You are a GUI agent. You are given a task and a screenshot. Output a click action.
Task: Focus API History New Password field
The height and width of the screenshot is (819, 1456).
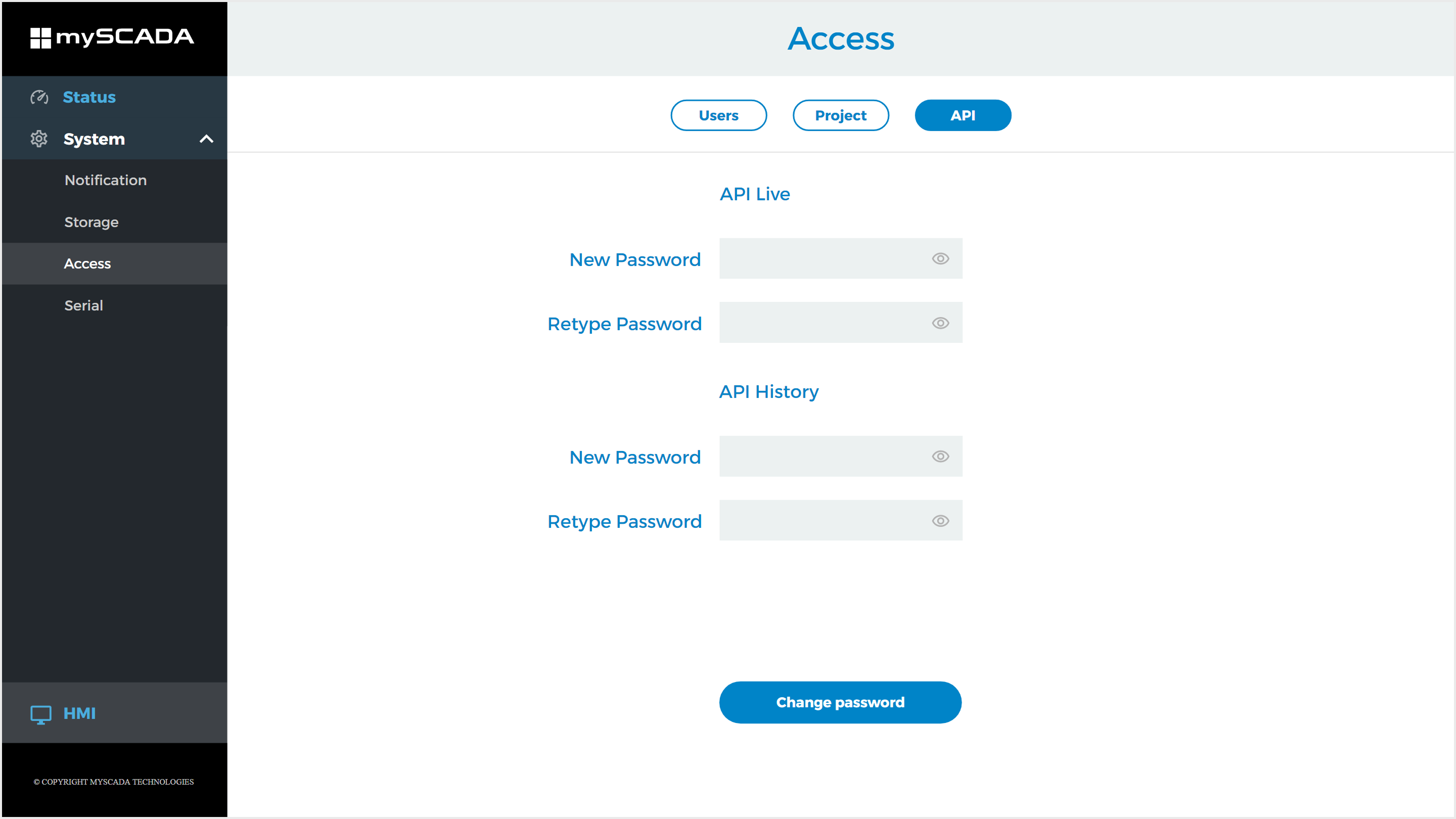tap(840, 457)
